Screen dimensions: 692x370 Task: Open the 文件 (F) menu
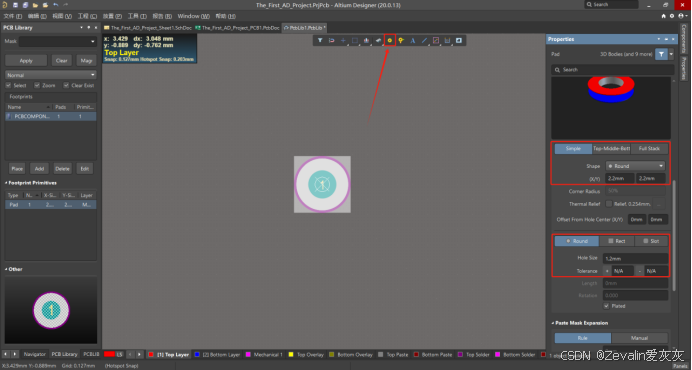[x=12, y=16]
